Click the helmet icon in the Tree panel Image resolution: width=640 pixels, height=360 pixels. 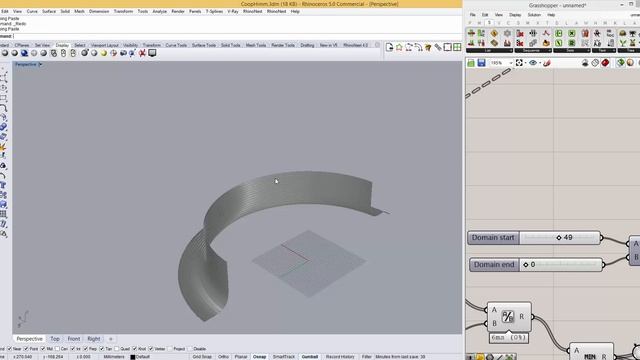(622, 33)
